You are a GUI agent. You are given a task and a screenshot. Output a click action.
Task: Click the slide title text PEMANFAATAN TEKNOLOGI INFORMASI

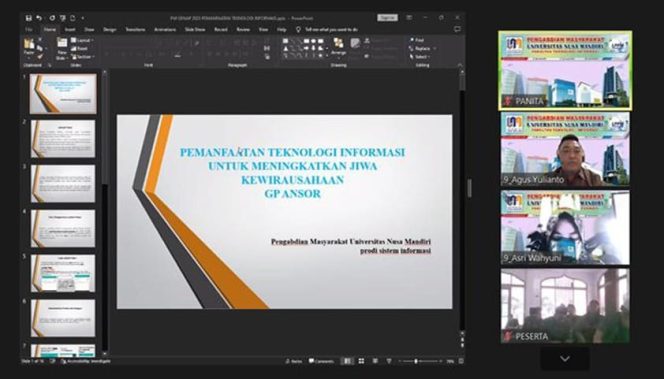[x=292, y=152]
